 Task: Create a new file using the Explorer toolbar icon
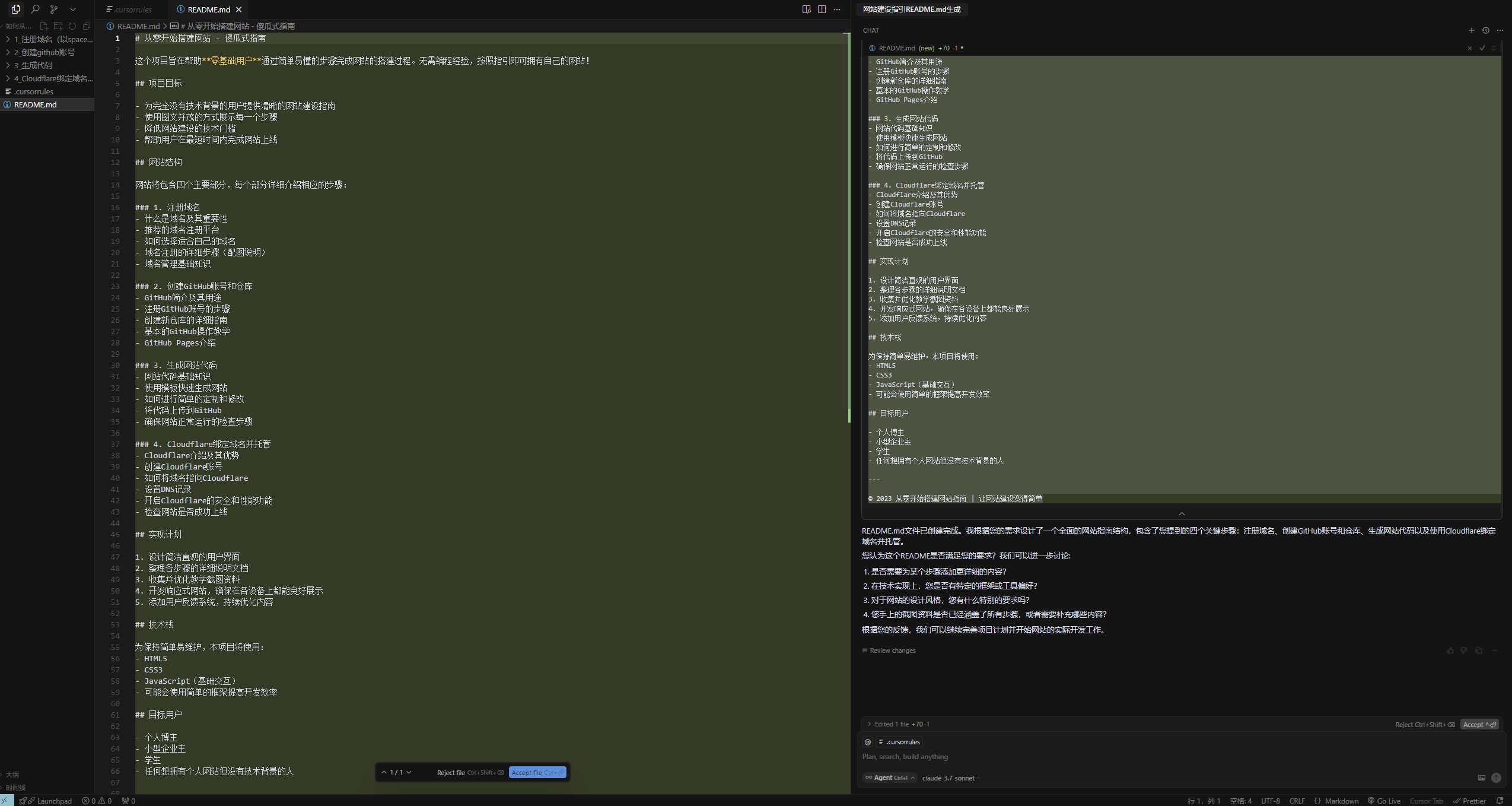click(43, 26)
